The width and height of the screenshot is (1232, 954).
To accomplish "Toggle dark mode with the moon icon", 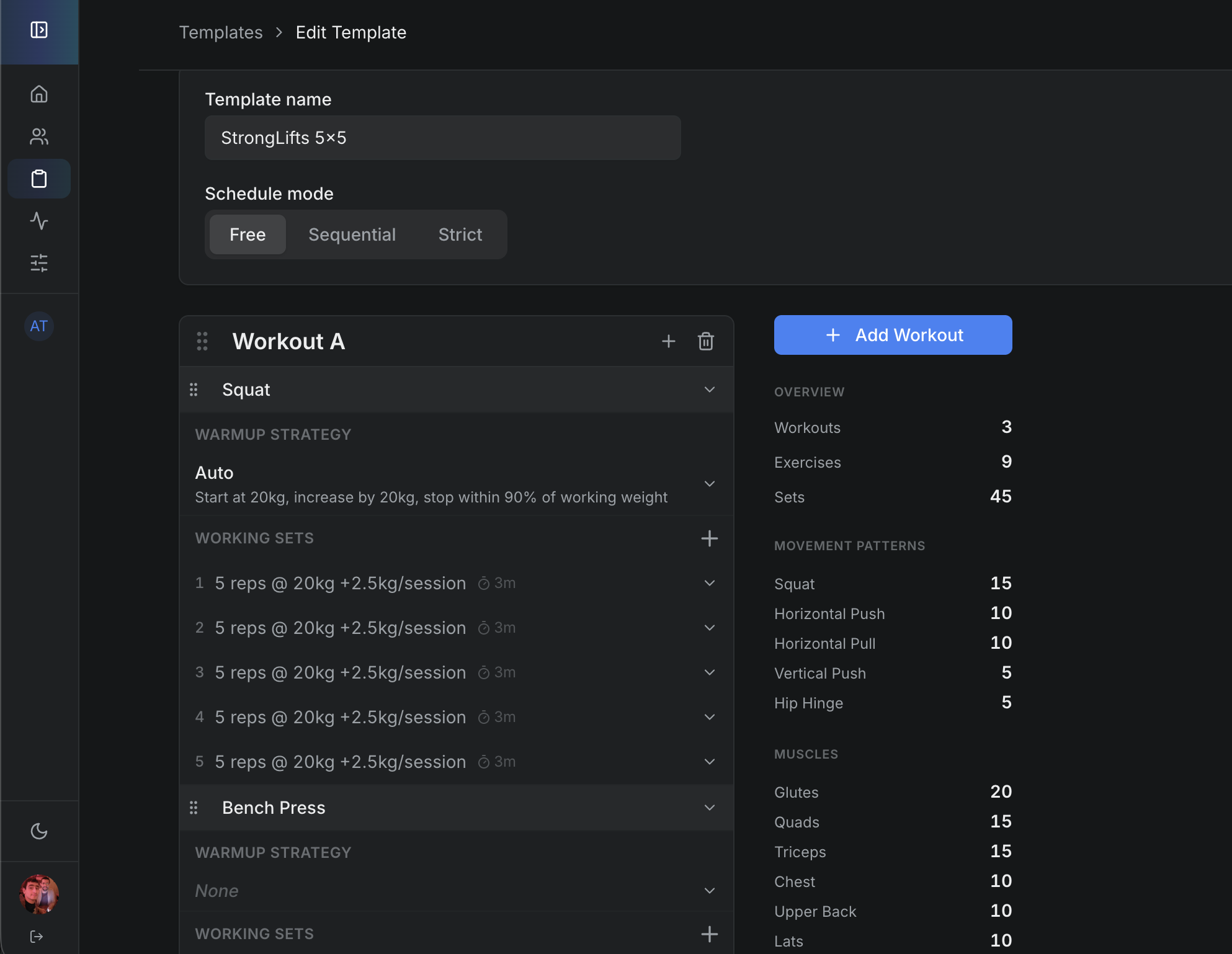I will [x=39, y=831].
